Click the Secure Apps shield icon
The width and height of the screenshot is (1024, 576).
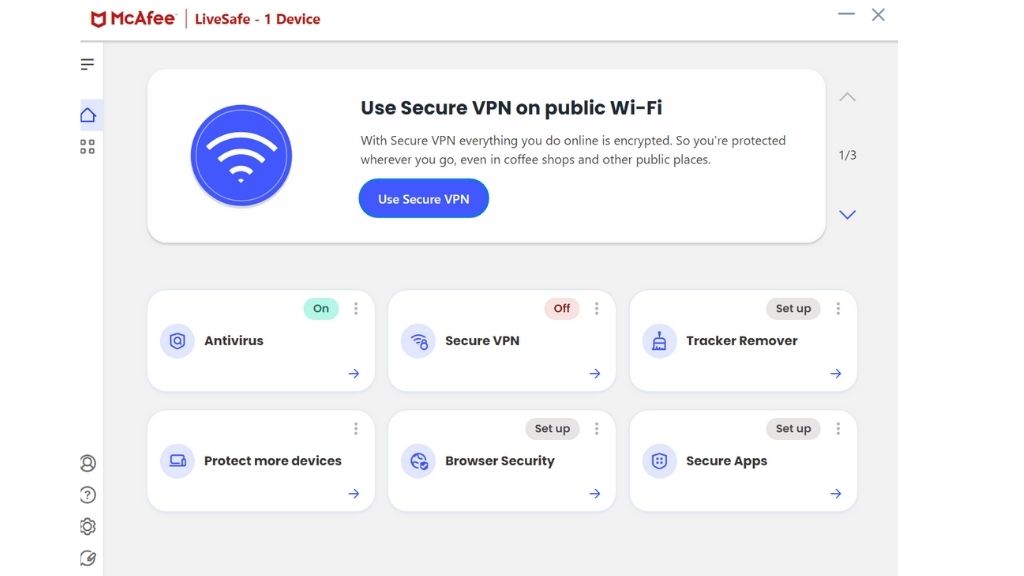click(x=659, y=461)
